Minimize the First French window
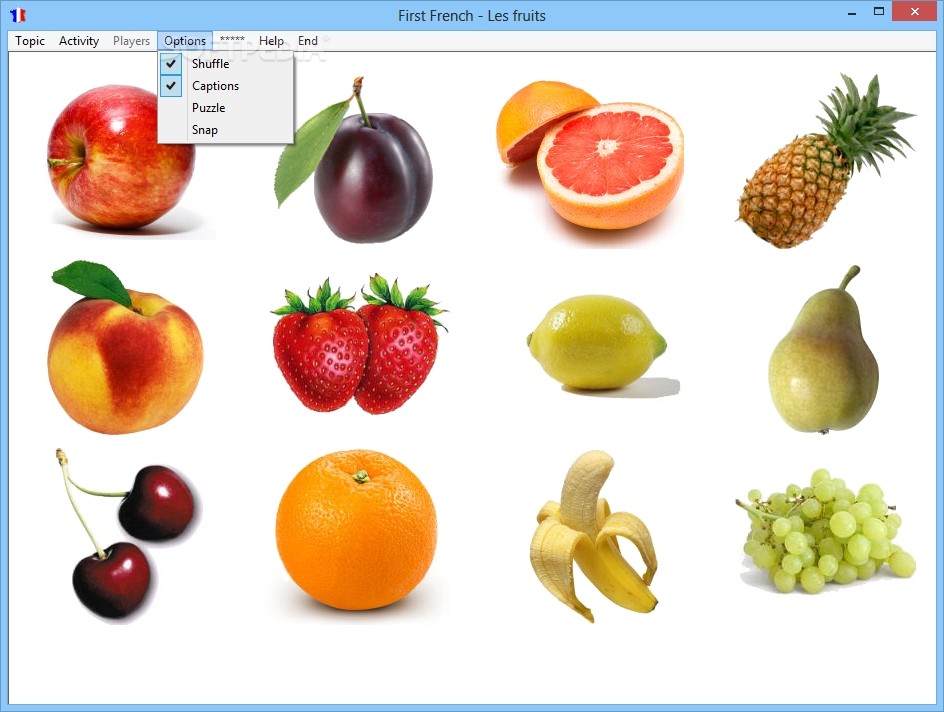Image resolution: width=944 pixels, height=712 pixels. click(852, 12)
